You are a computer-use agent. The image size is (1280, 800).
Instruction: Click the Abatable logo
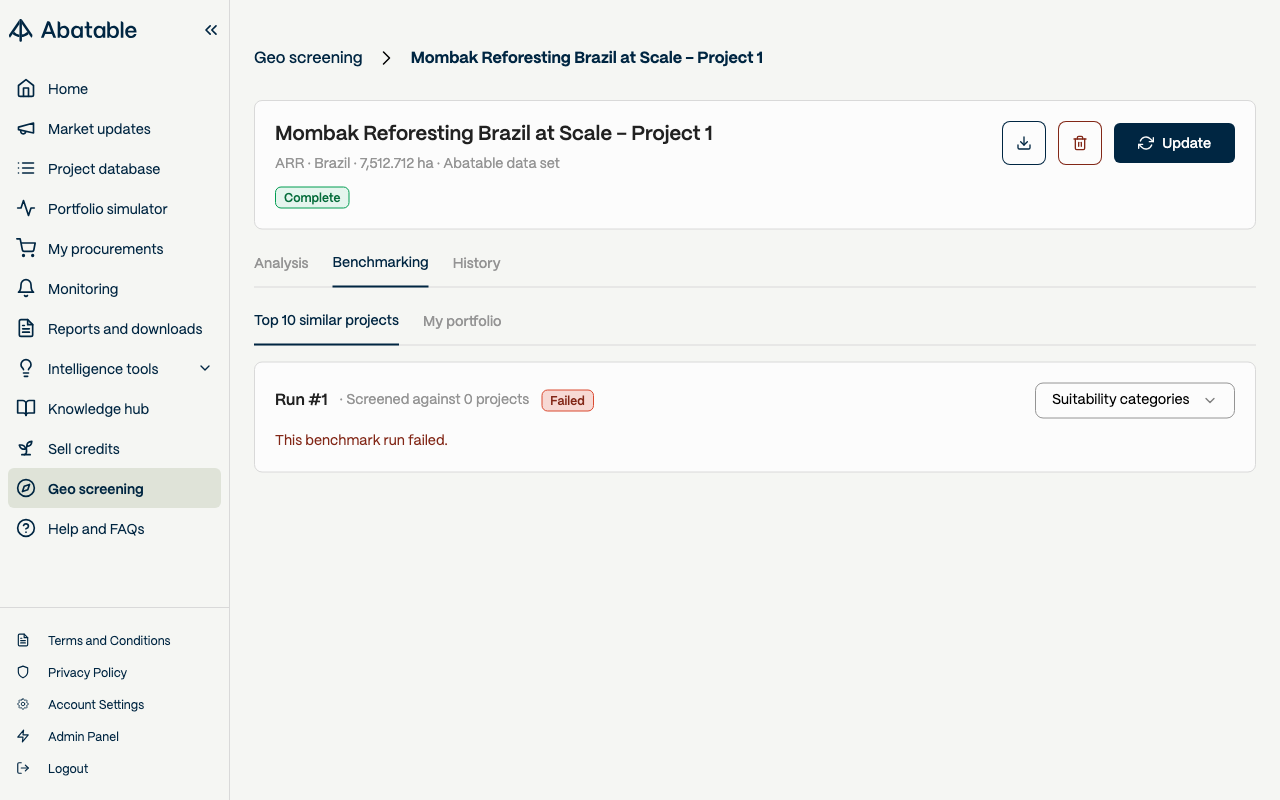pyautogui.click(x=73, y=30)
